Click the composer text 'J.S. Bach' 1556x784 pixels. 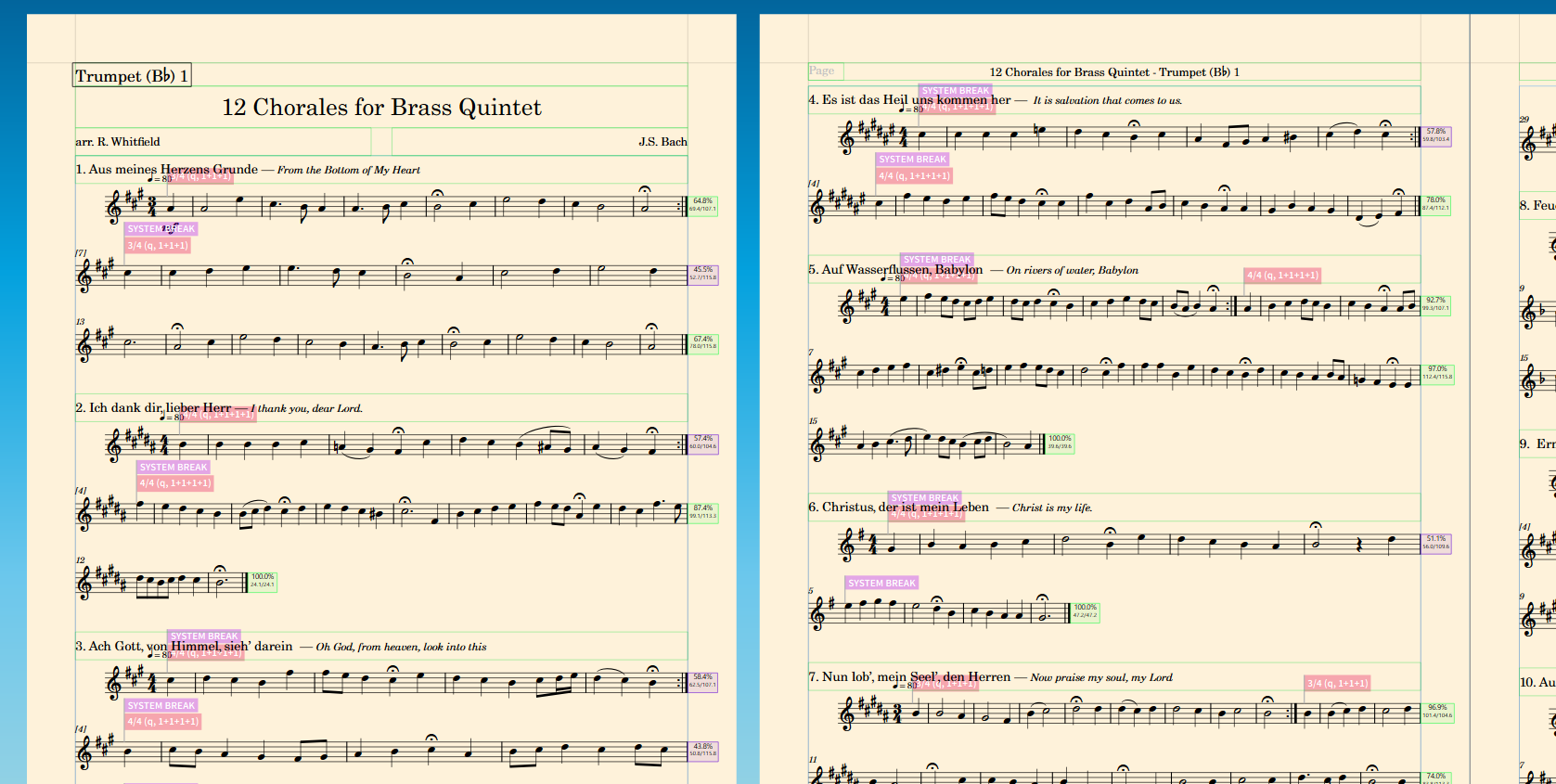click(662, 142)
